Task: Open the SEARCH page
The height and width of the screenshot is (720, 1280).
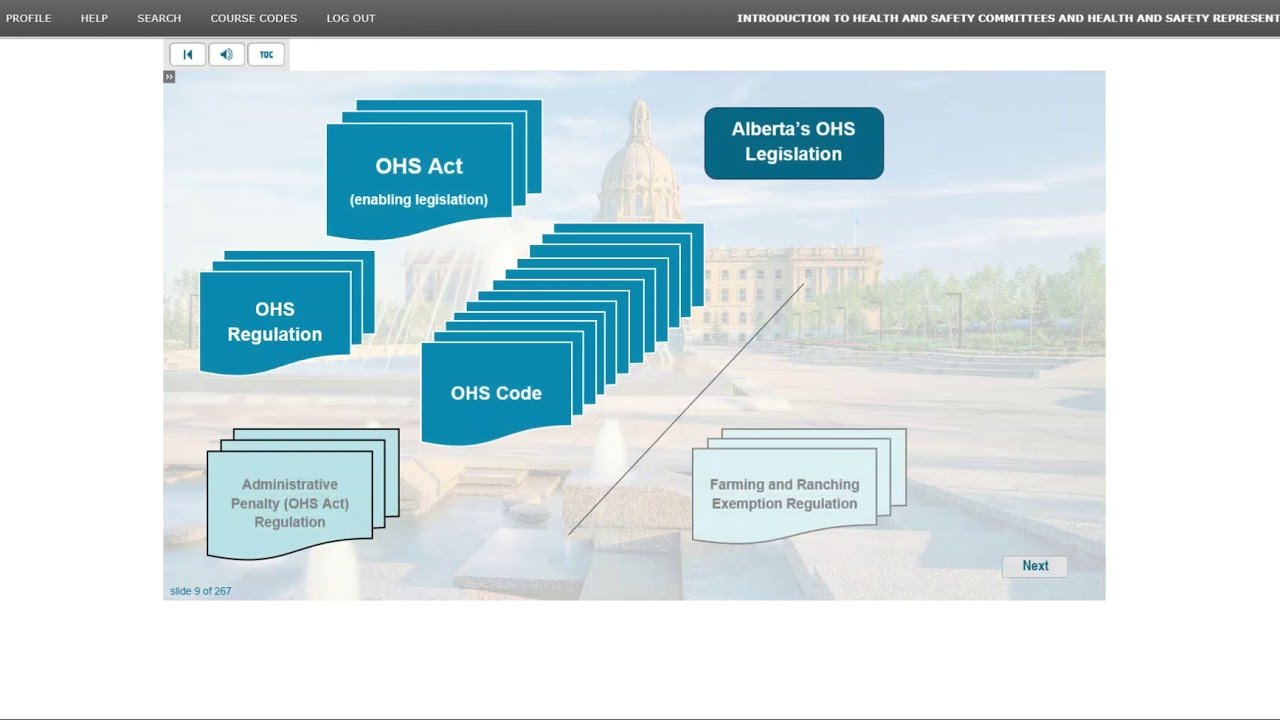Action: [x=159, y=18]
